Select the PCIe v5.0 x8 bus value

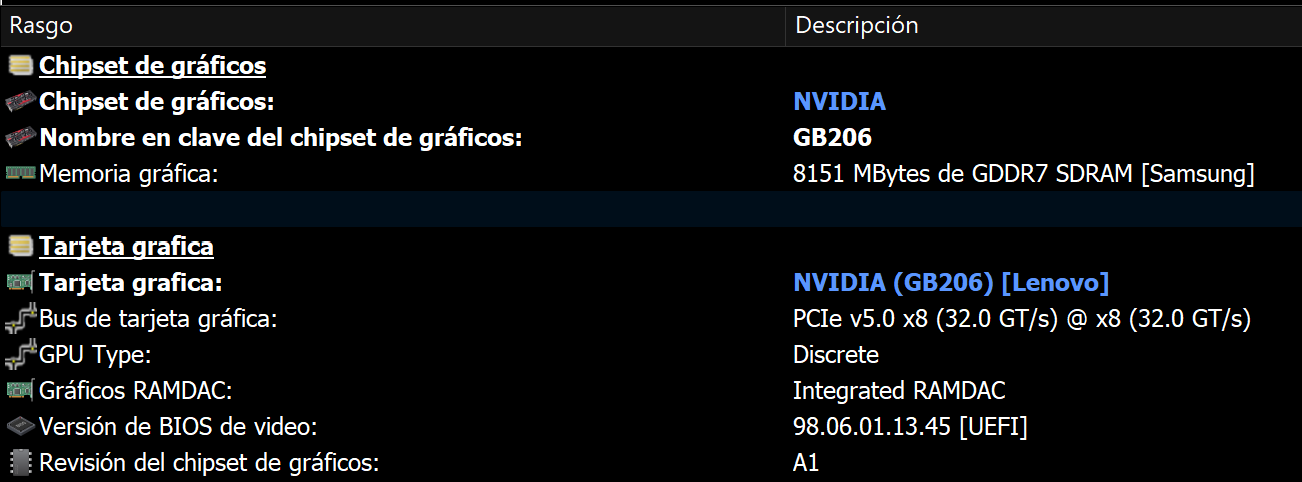[x=1022, y=319]
